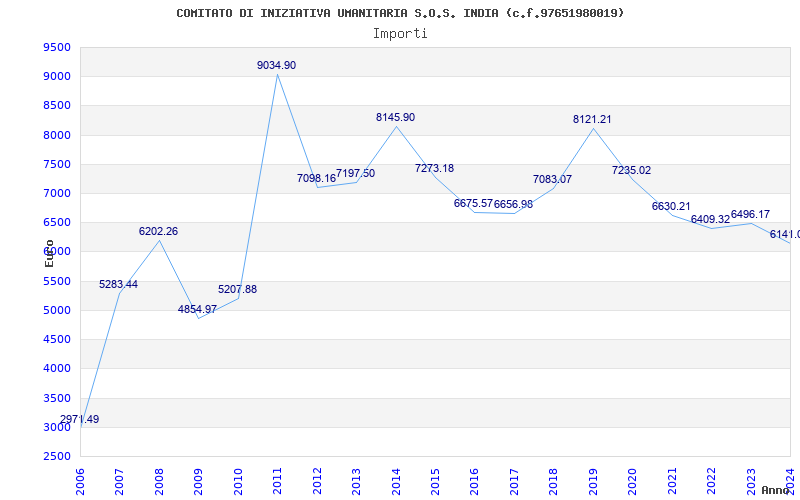This screenshot has width=800, height=500.
Task: Click the 7273.18 value label
Action: 434,168
